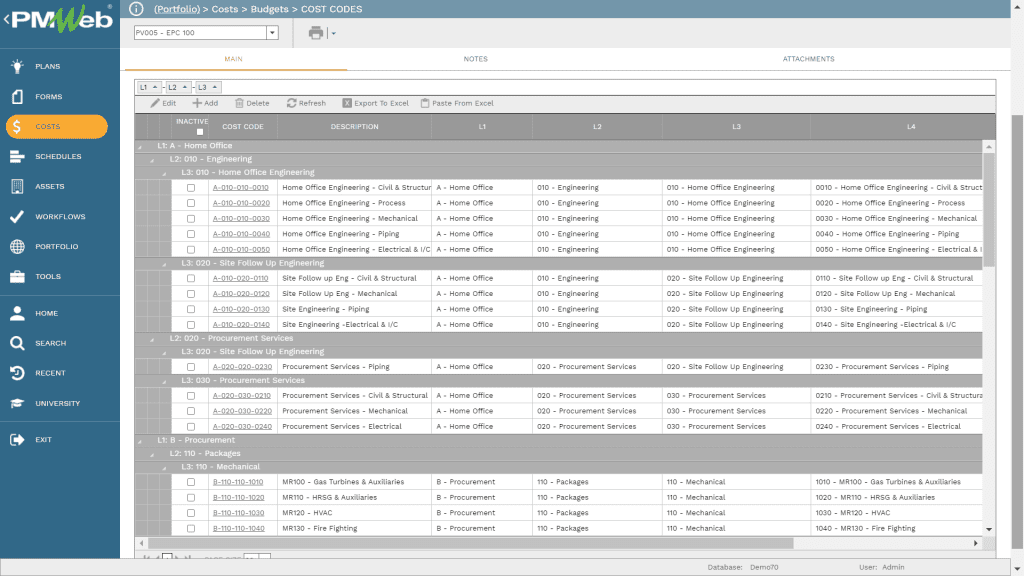The height and width of the screenshot is (576, 1024).
Task: Toggle the Inactive header checkbox
Action: 200,132
